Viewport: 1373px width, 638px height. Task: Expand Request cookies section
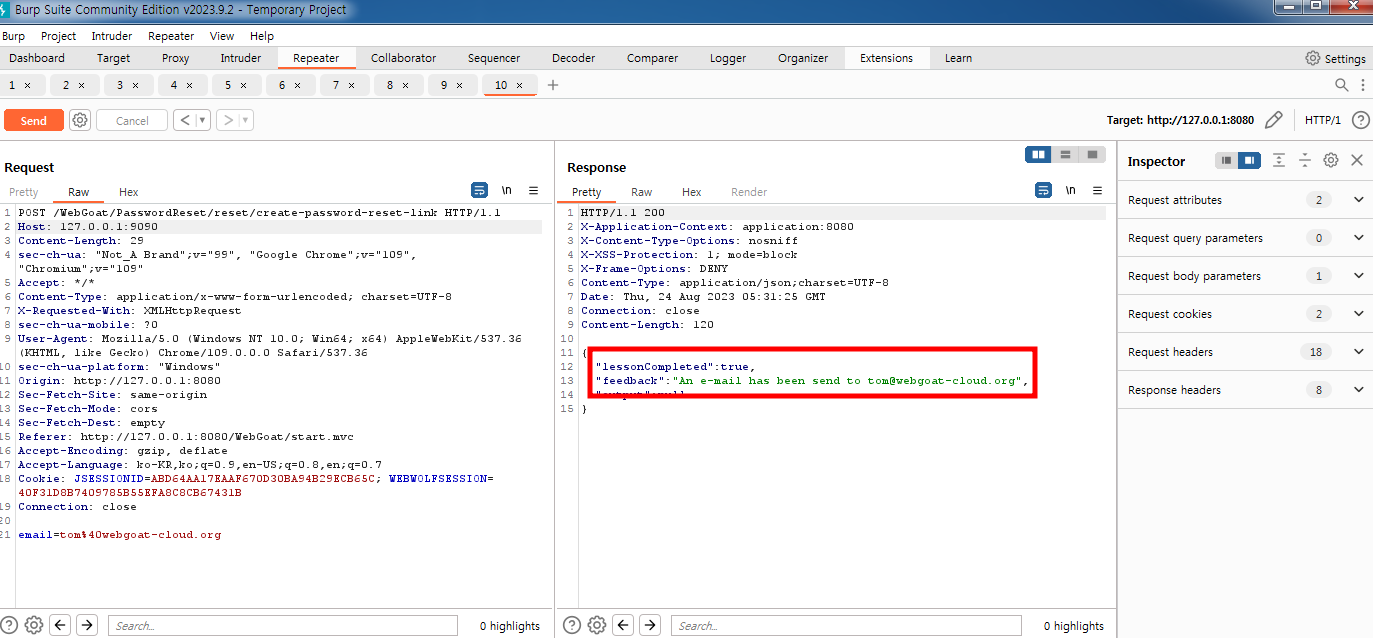point(1245,314)
